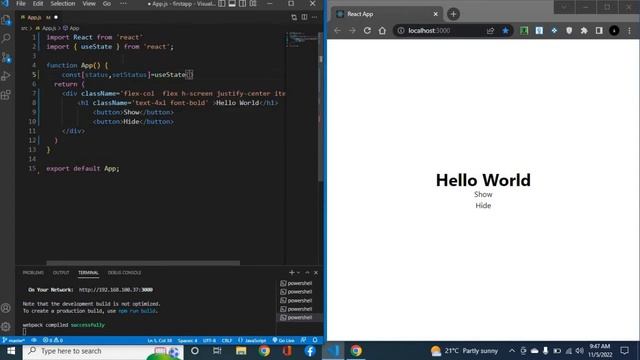Close the React App browser tab
640x360 pixels.
click(x=436, y=14)
